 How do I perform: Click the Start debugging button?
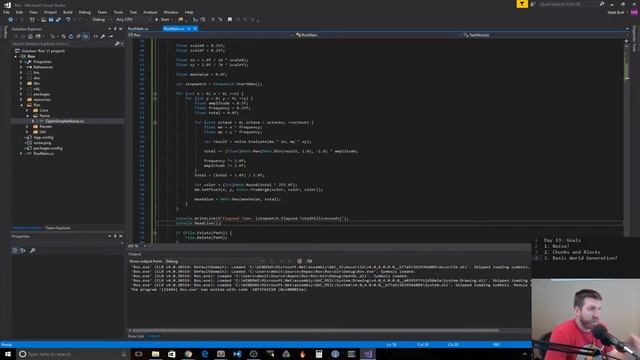click(162, 20)
